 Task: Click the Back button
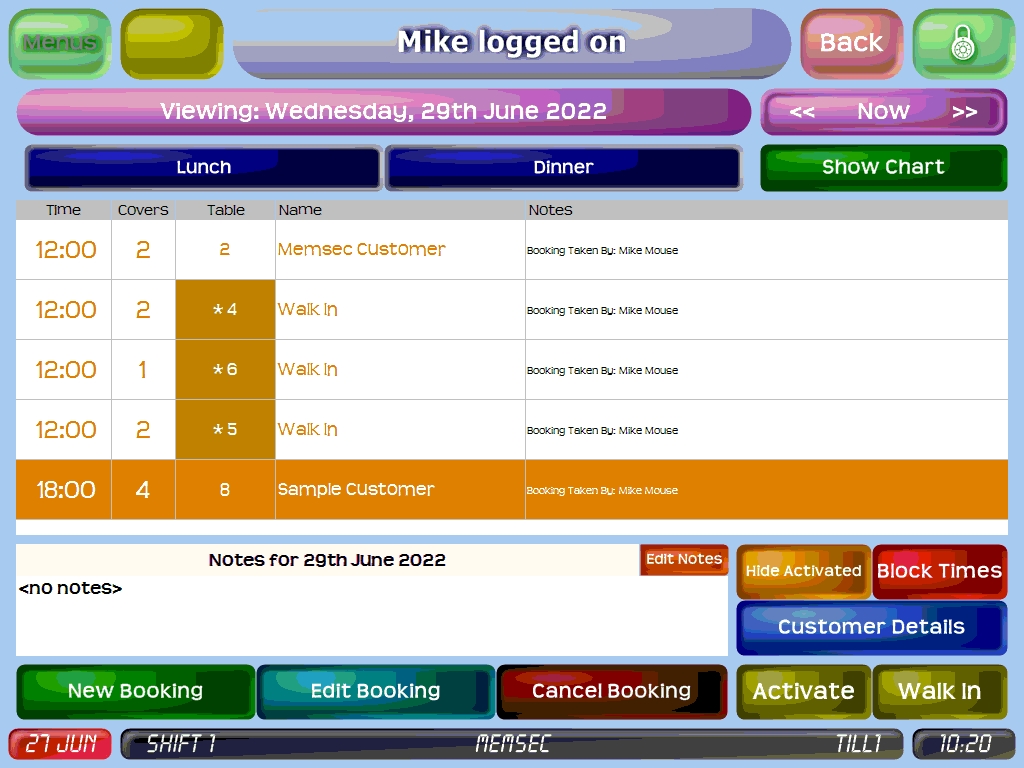pos(851,43)
